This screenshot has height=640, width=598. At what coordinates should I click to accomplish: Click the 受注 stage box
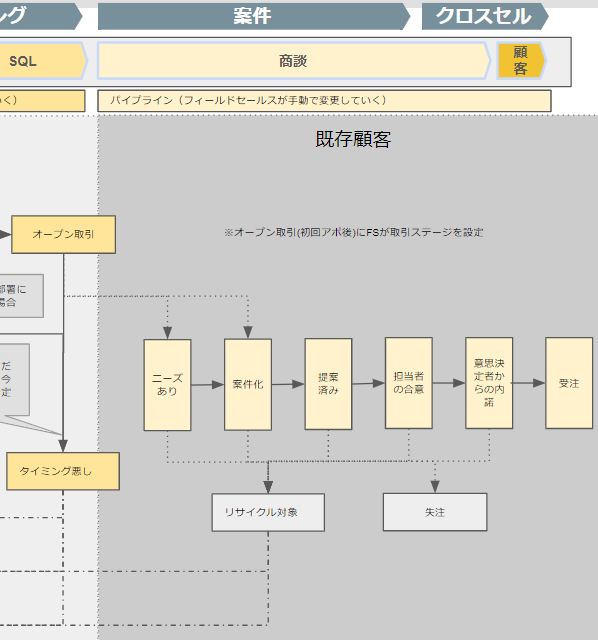(569, 383)
